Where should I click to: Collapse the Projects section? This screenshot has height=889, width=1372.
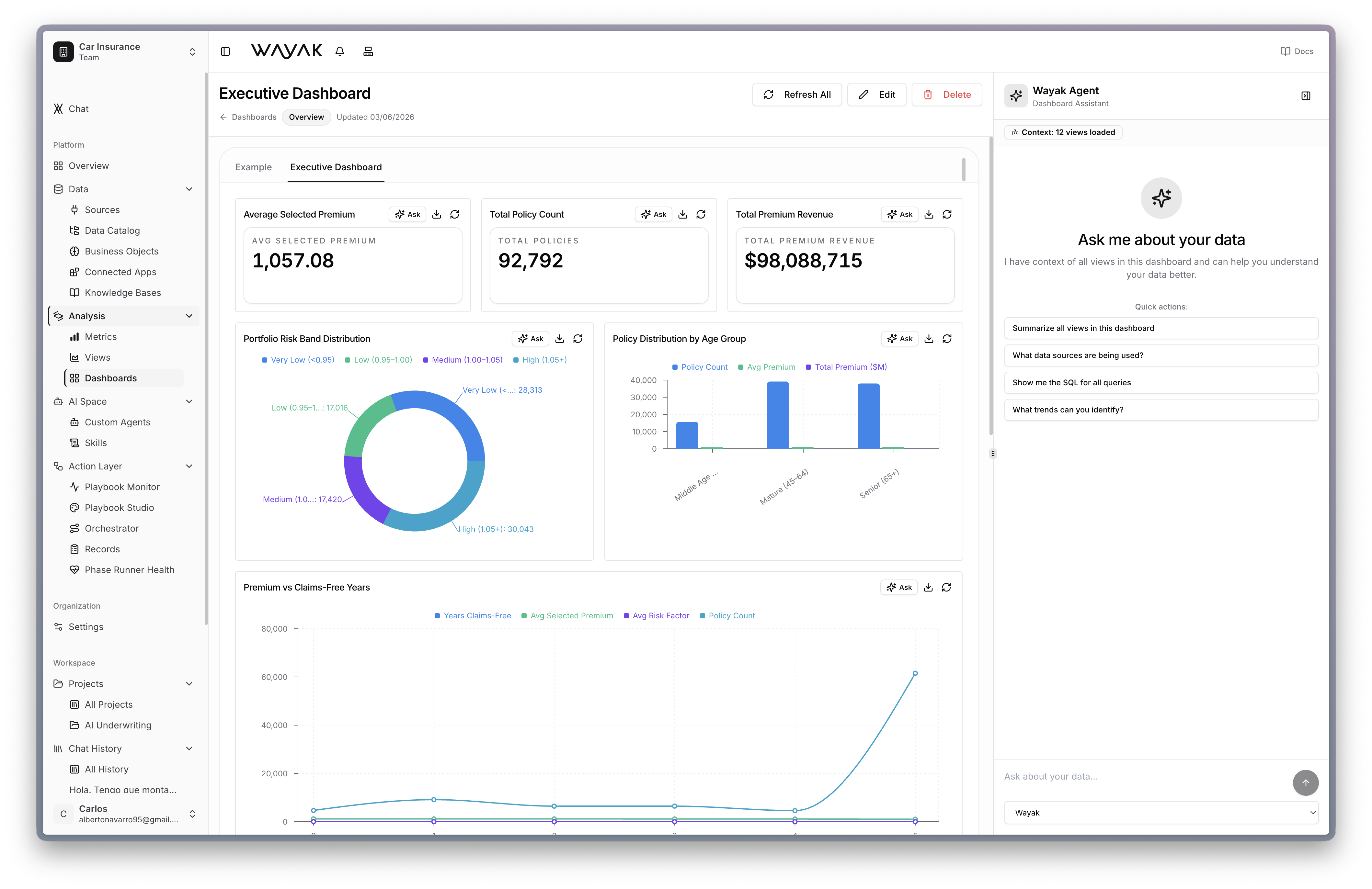[189, 684]
